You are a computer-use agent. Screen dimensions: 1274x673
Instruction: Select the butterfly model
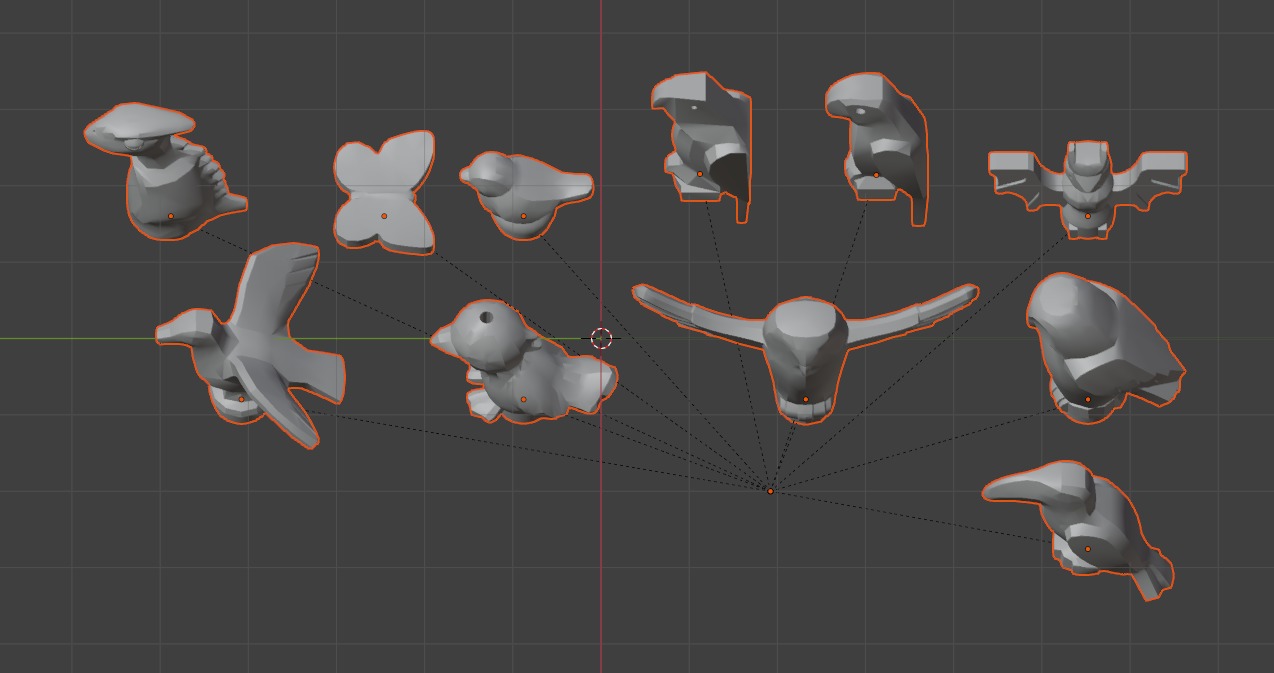[x=384, y=192]
